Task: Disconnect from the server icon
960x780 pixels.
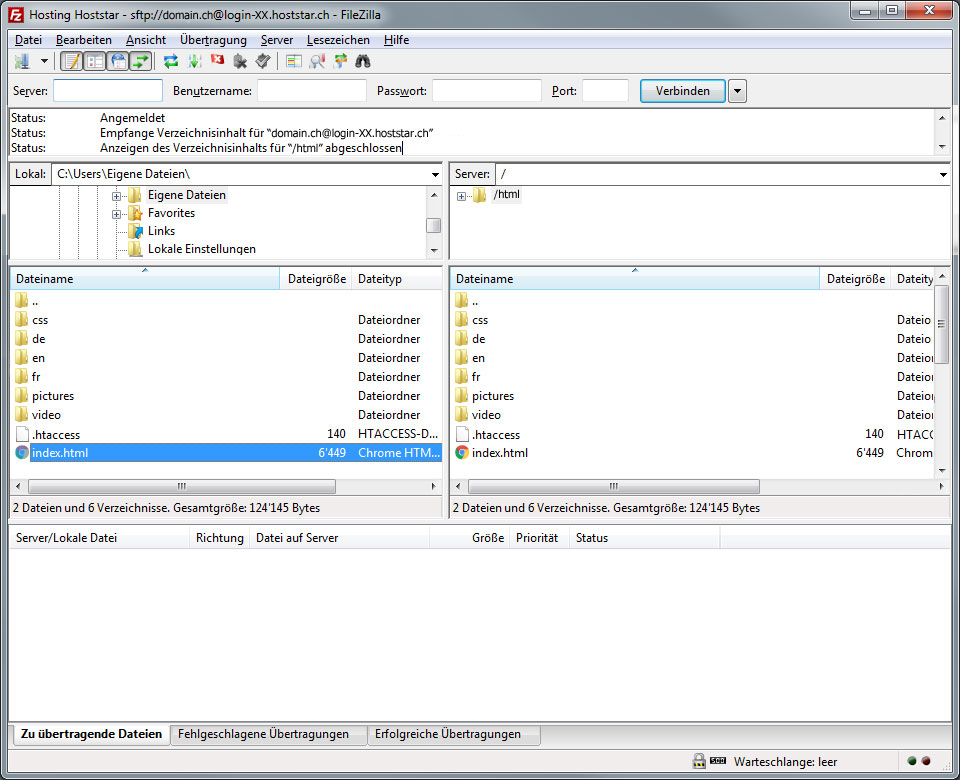Action: tap(240, 61)
